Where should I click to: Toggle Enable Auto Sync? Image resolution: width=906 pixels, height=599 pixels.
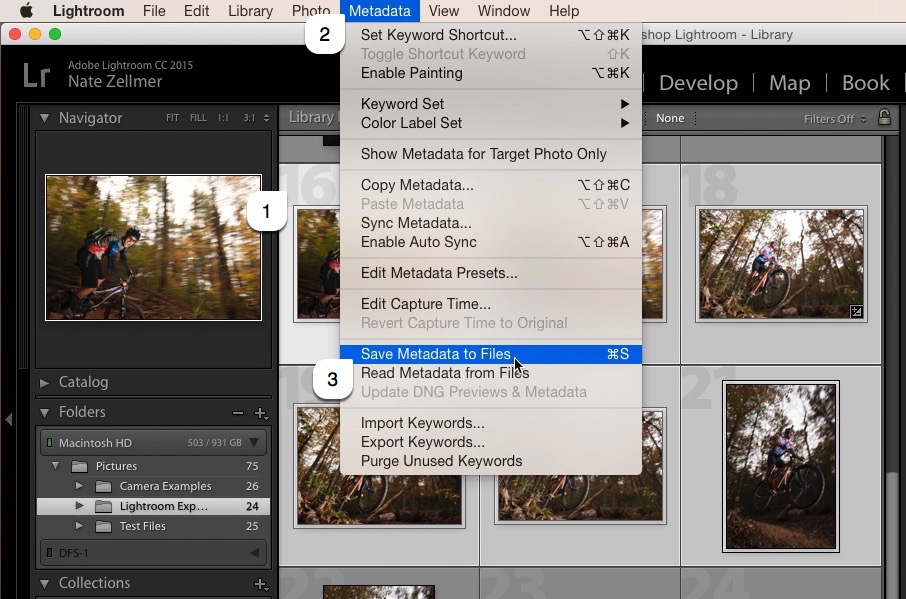coord(491,242)
